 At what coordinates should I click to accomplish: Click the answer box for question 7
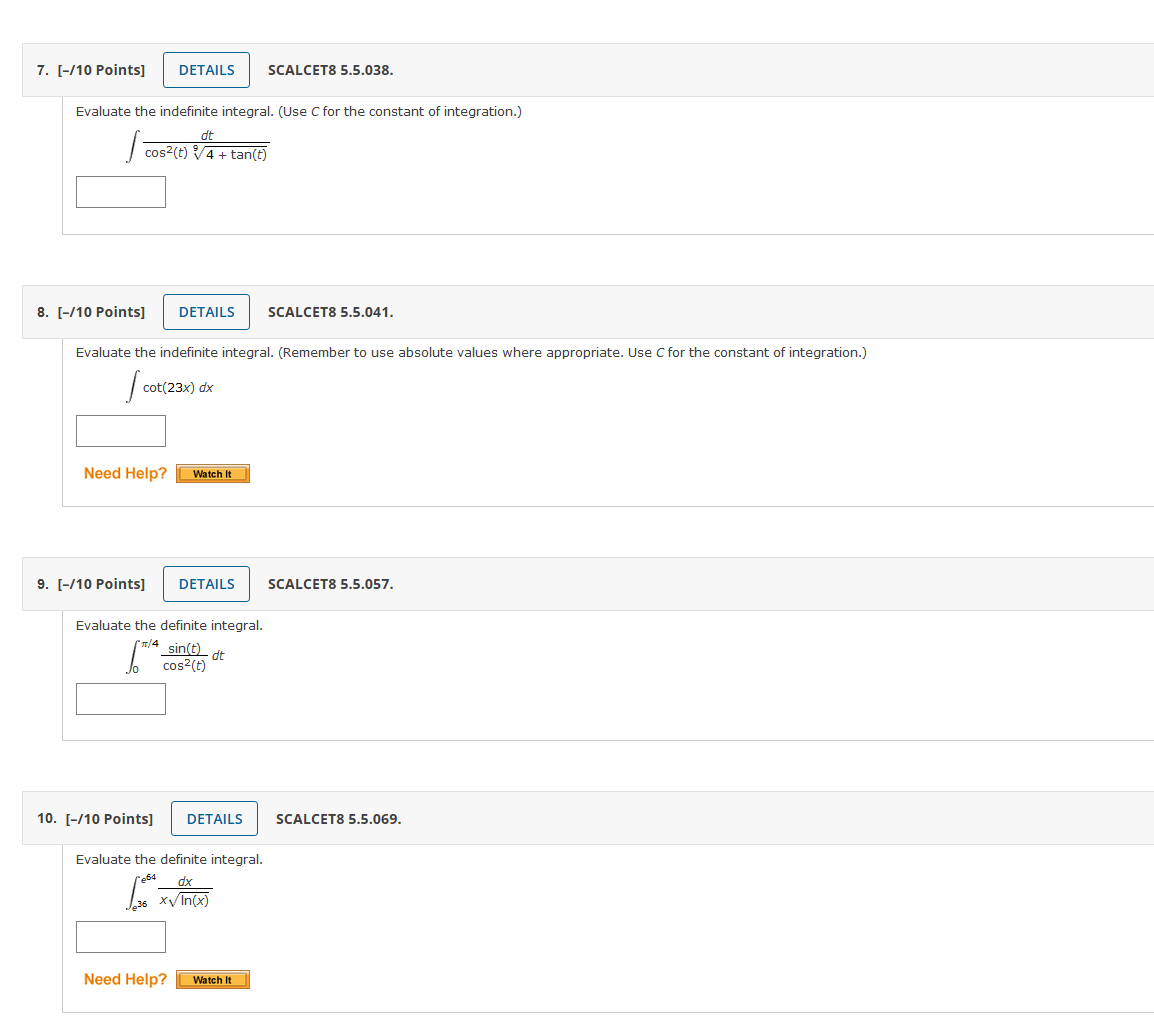click(x=120, y=191)
